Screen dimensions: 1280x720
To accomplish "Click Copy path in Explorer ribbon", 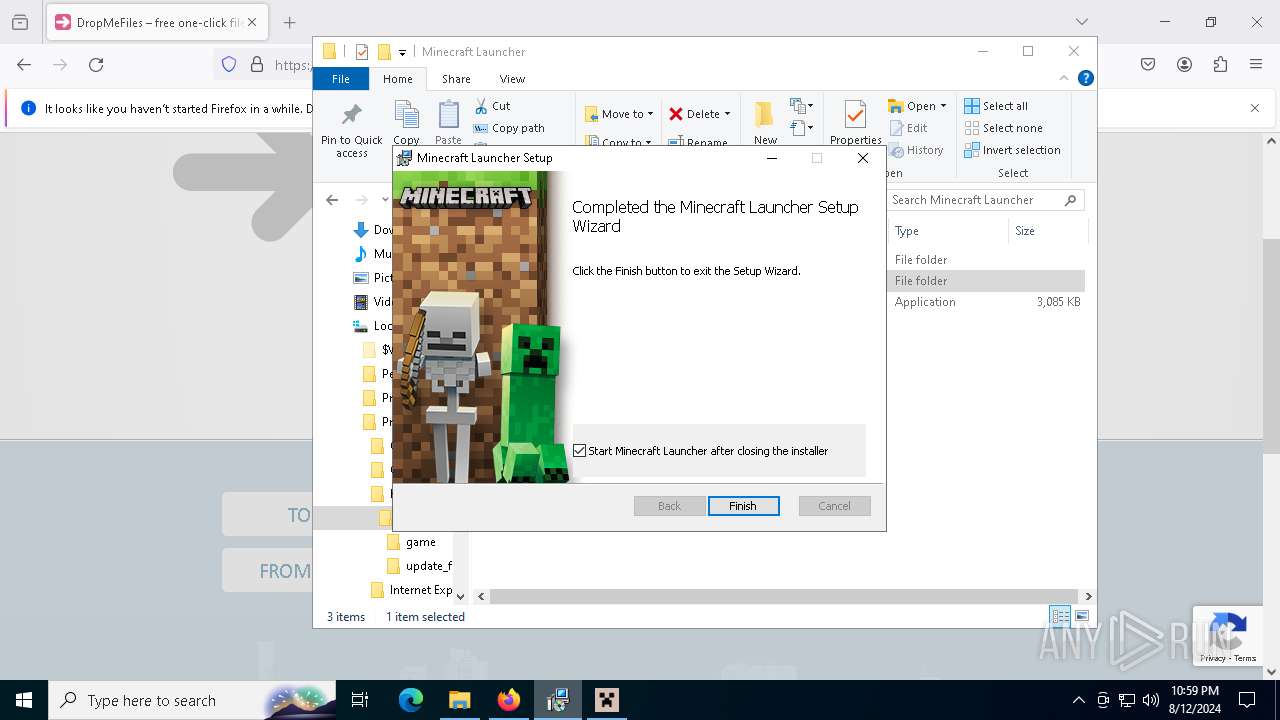I will 509,128.
